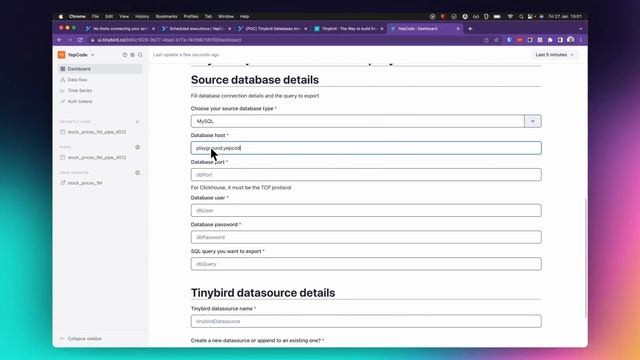This screenshot has height=360, width=640.
Task: Close the YepCode - Dashboard tab
Action: tap(458, 29)
